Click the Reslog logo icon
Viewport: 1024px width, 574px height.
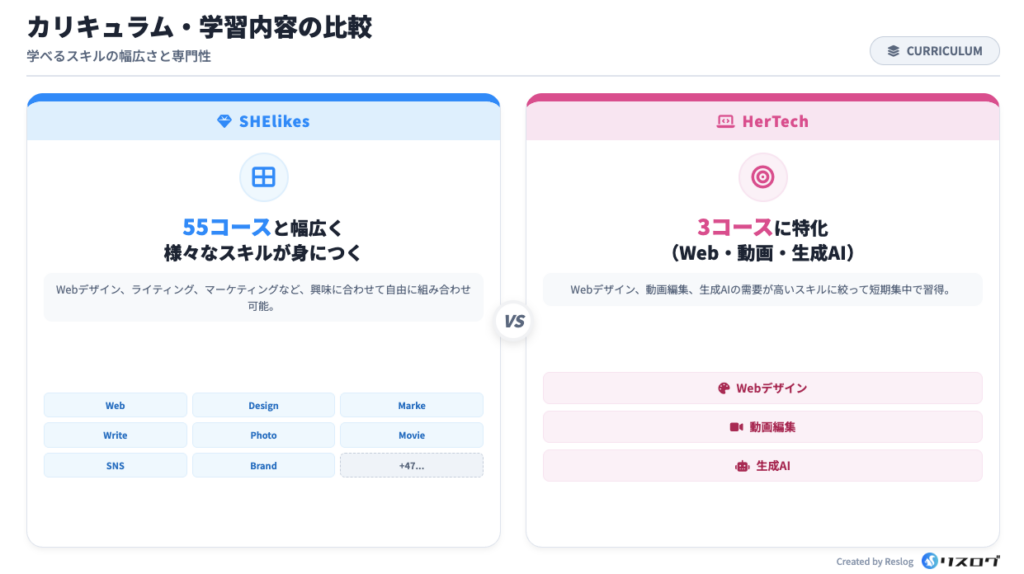tap(930, 561)
